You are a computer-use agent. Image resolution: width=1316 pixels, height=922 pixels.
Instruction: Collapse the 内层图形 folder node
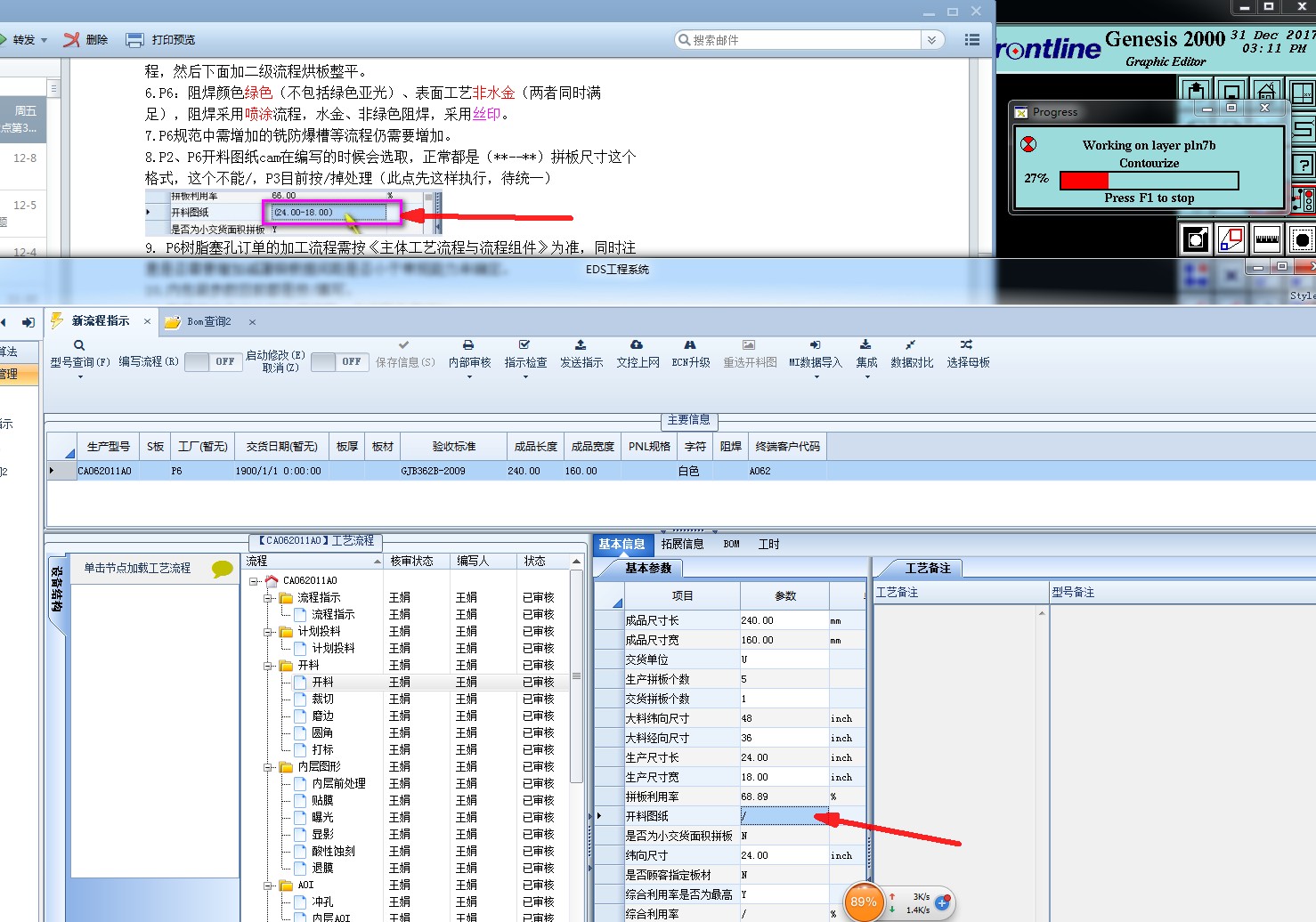268,767
